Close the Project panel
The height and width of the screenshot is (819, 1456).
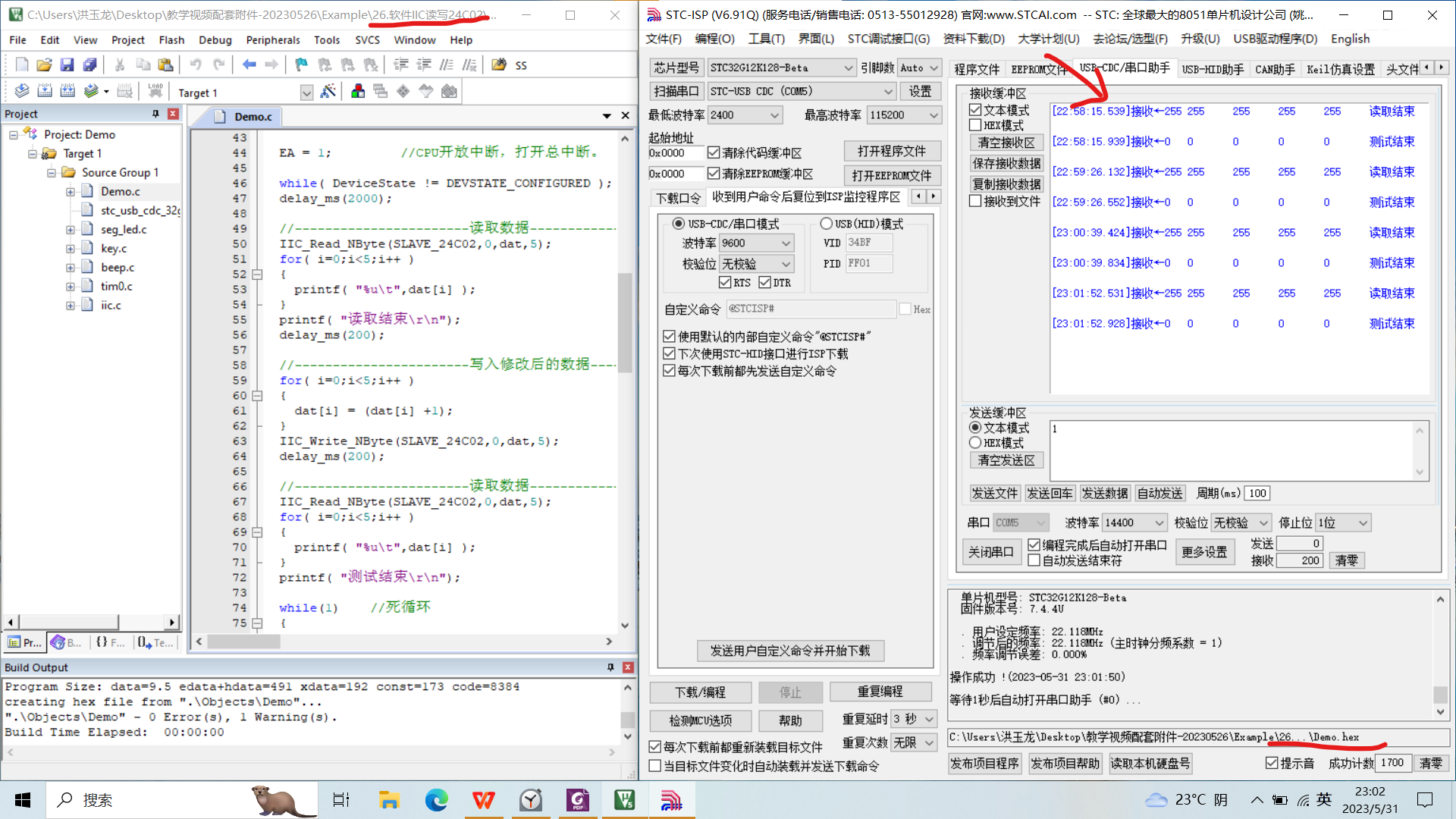[x=173, y=114]
